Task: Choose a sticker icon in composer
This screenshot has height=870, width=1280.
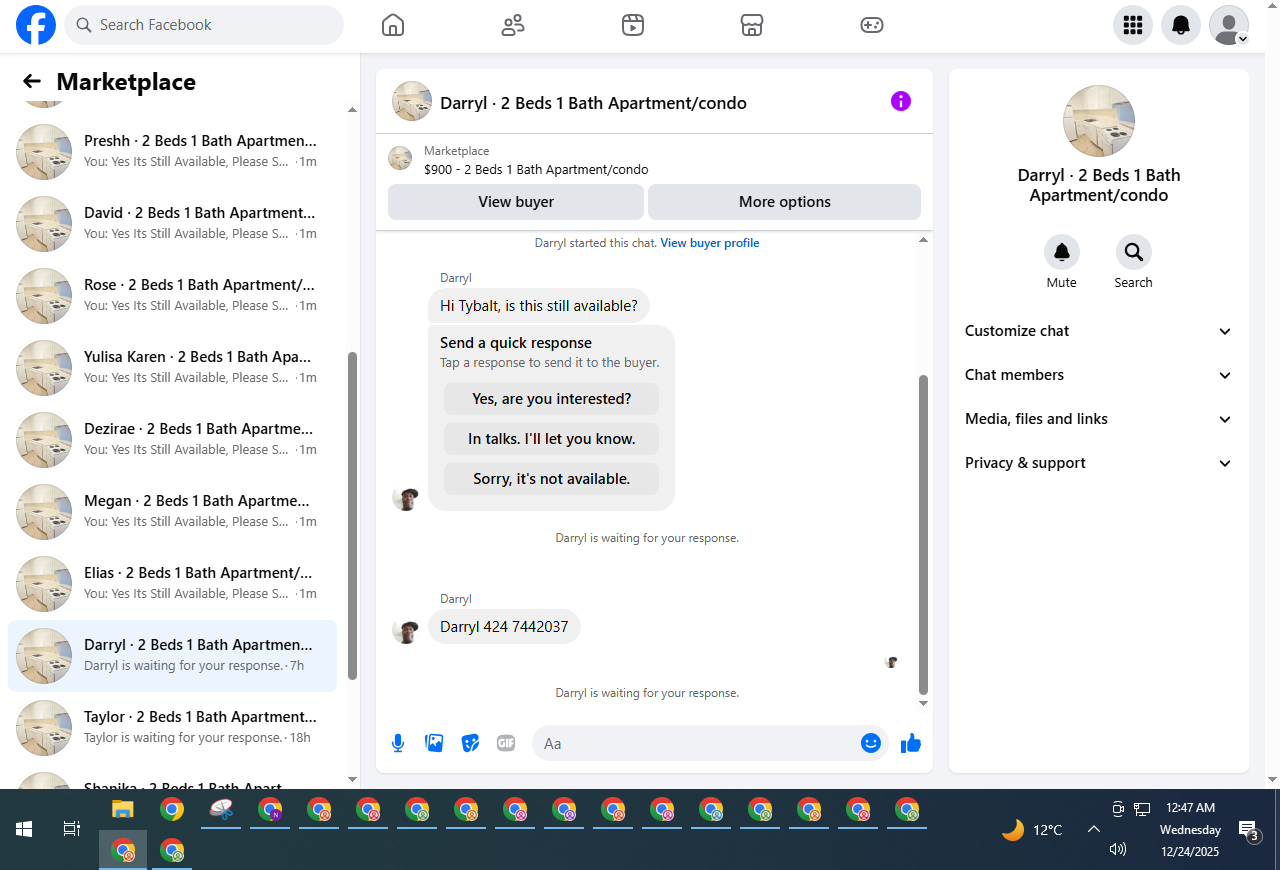Action: tap(470, 743)
